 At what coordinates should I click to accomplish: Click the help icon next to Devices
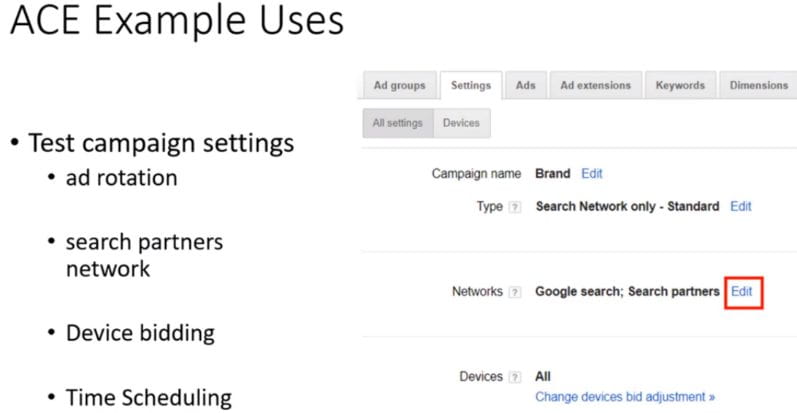tap(515, 377)
